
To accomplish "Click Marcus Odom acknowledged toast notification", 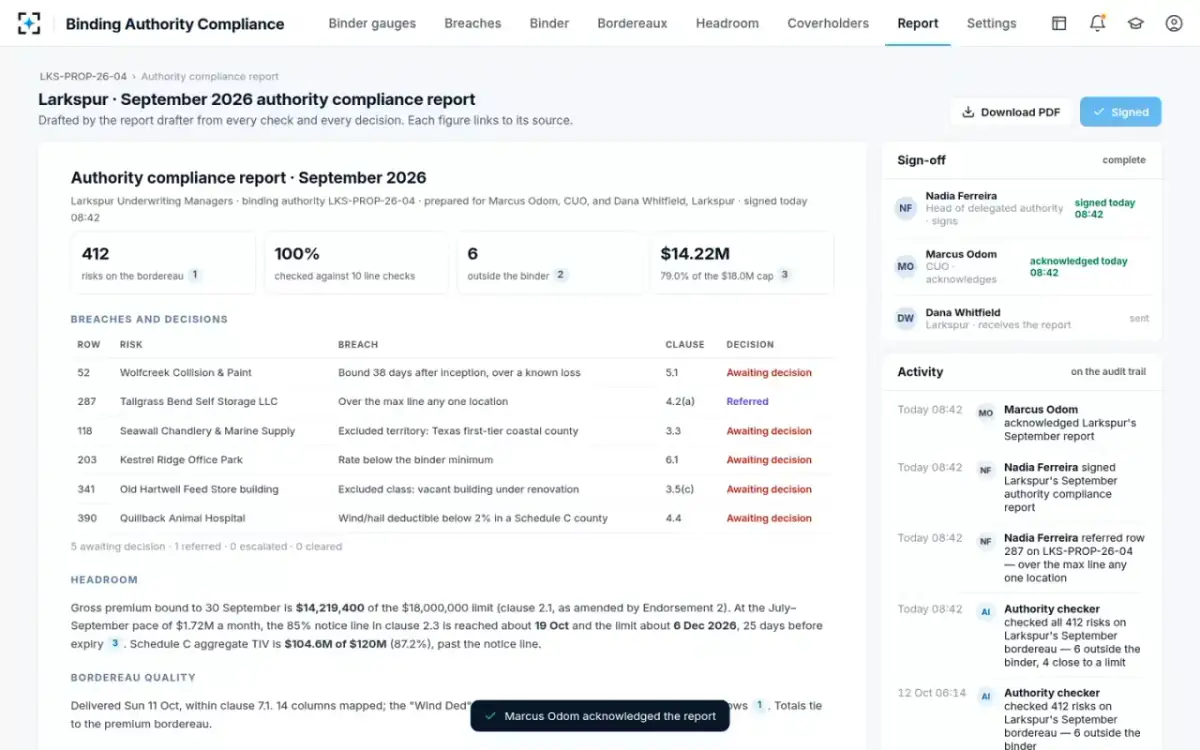I will point(600,716).
